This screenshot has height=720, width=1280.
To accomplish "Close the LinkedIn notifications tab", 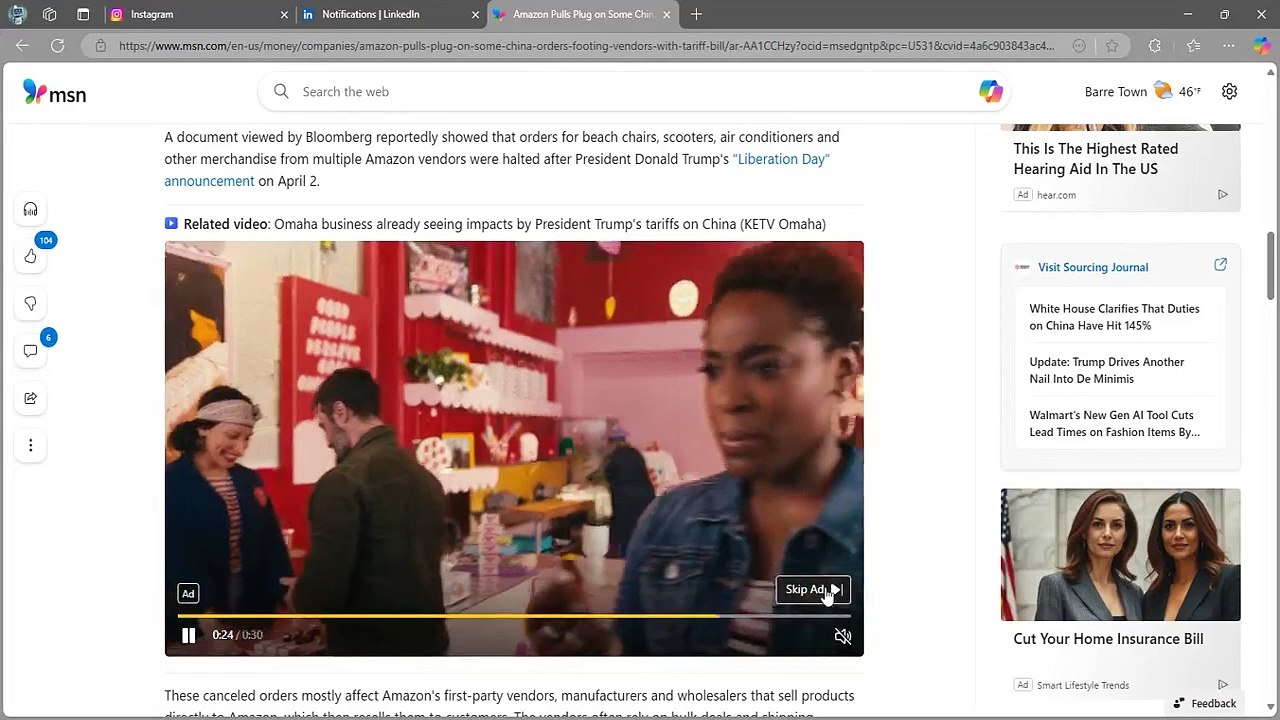I will (x=475, y=15).
